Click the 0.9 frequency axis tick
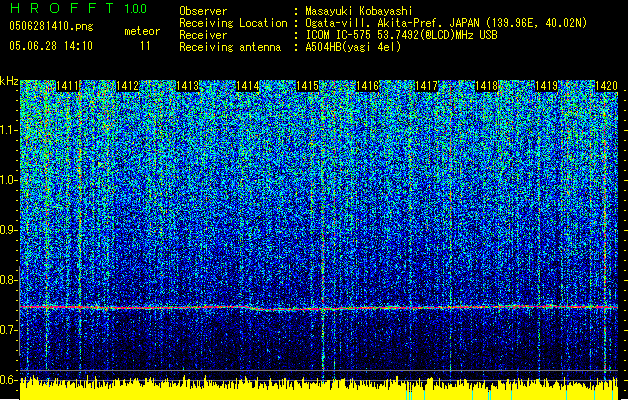 [9, 230]
